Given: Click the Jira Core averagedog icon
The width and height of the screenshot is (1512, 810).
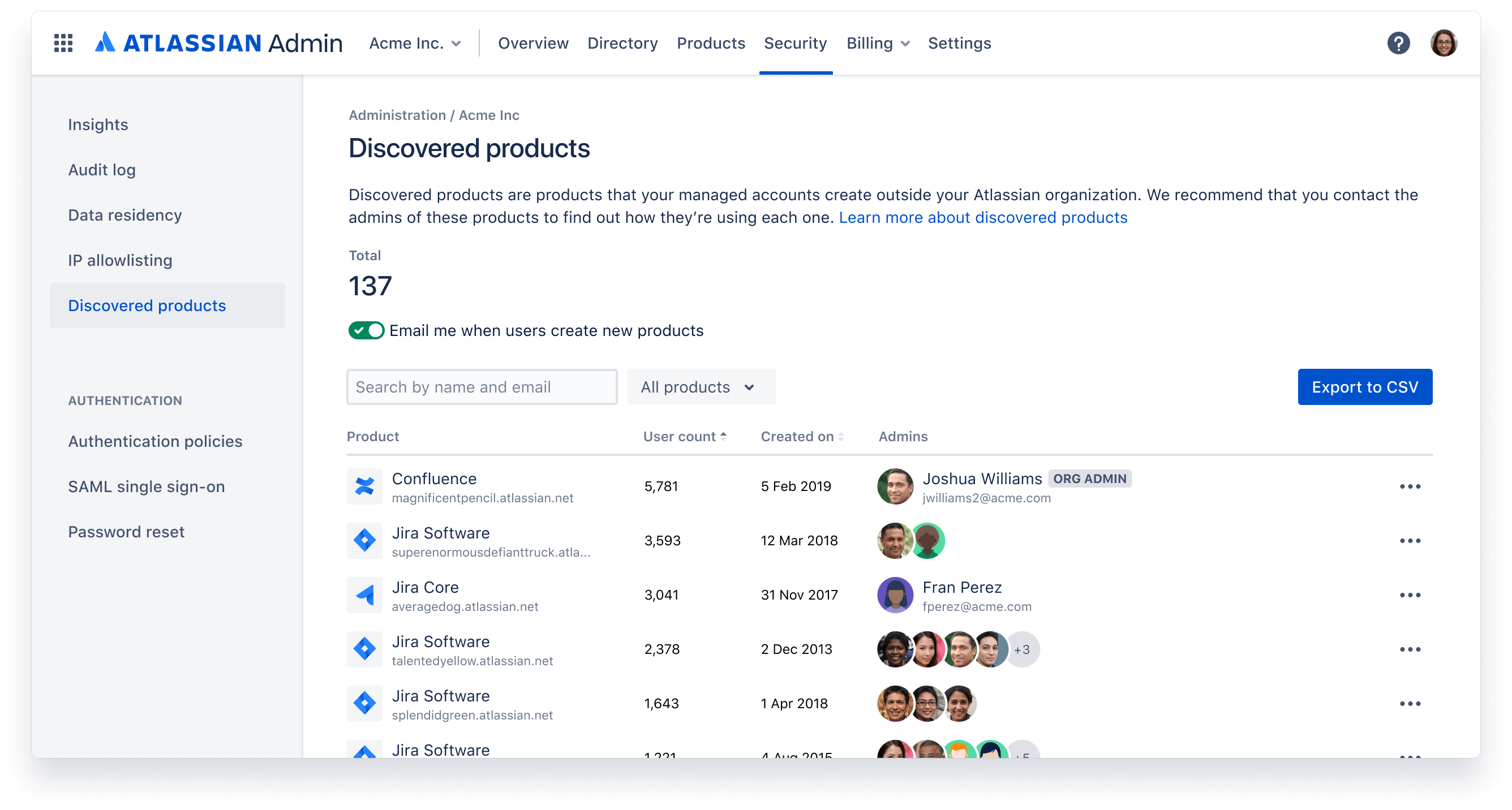Looking at the screenshot, I should pyautogui.click(x=366, y=596).
